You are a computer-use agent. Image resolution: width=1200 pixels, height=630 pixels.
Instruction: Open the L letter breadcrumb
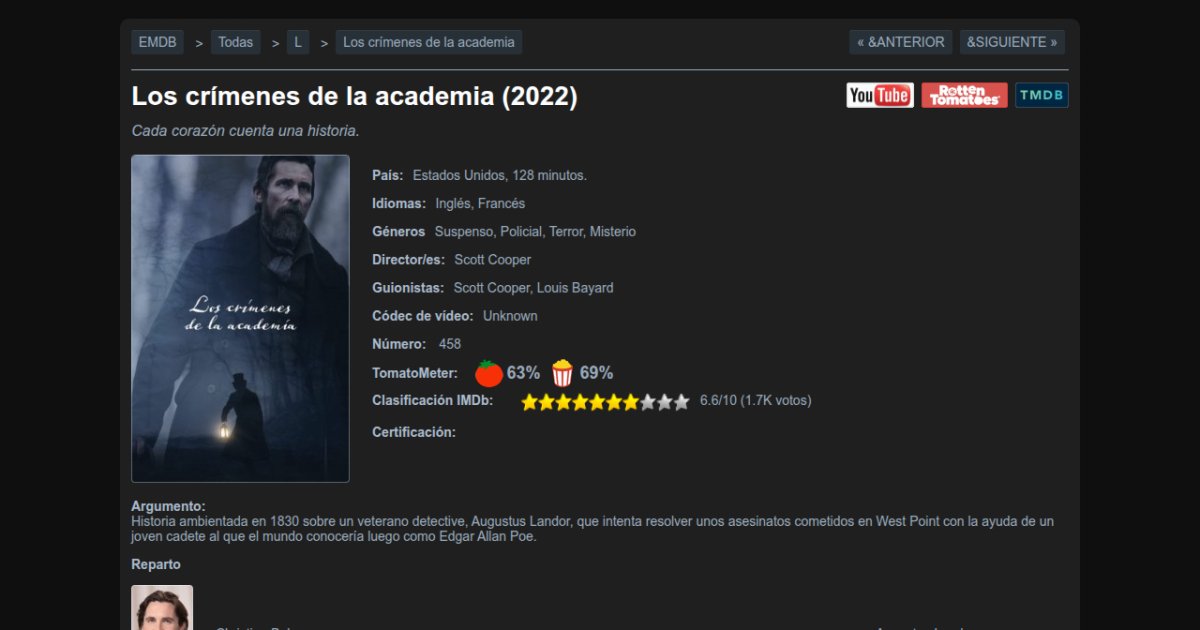click(298, 42)
